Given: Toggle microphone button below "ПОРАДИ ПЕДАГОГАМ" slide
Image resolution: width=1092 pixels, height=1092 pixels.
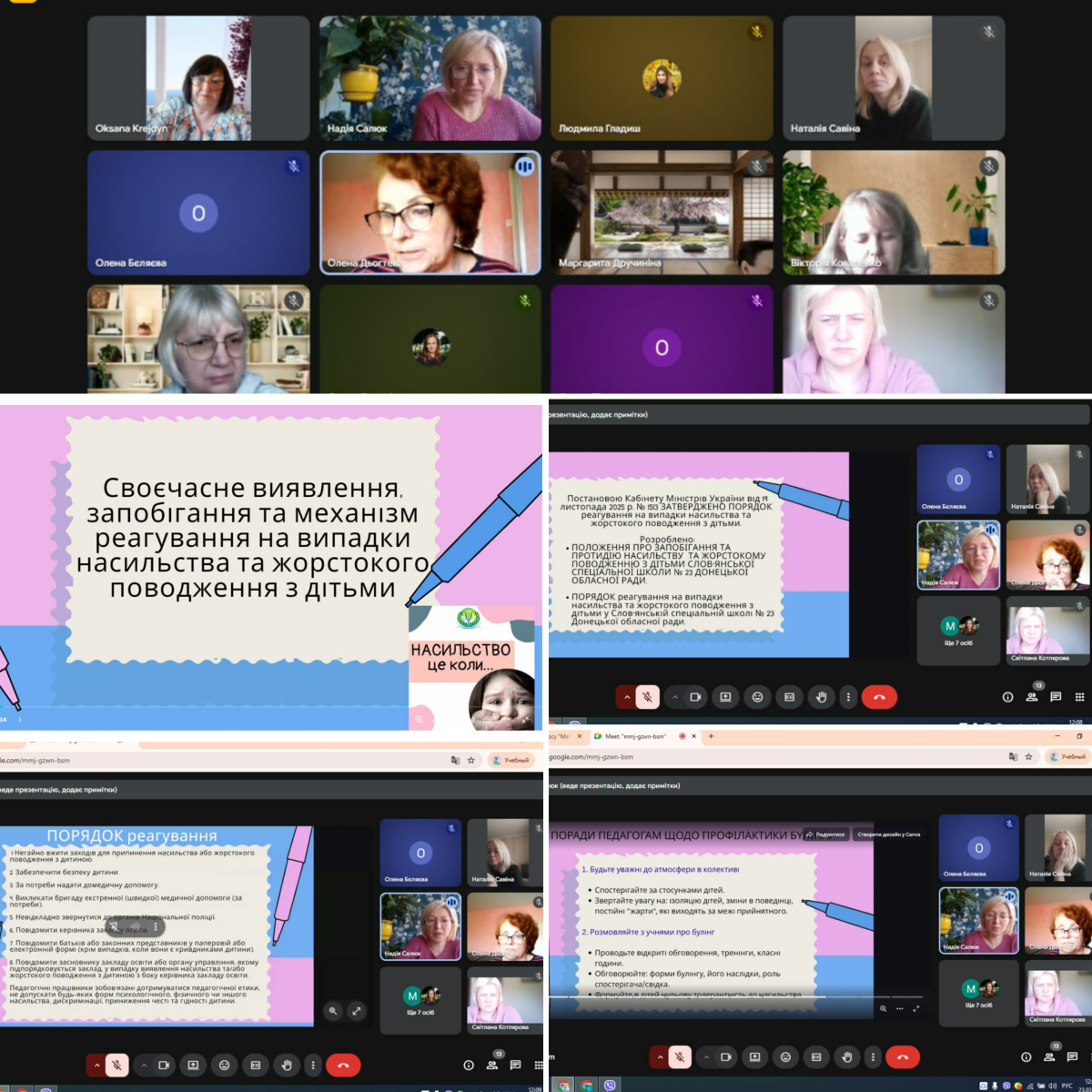Looking at the screenshot, I should tap(679, 1057).
